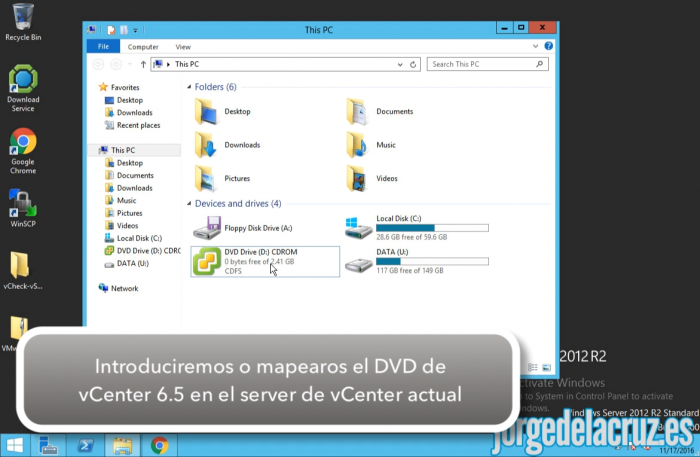Viewport: 700px width, 457px height.
Task: Select Local Disk (C:) in navigation tree
Action: tap(139, 238)
